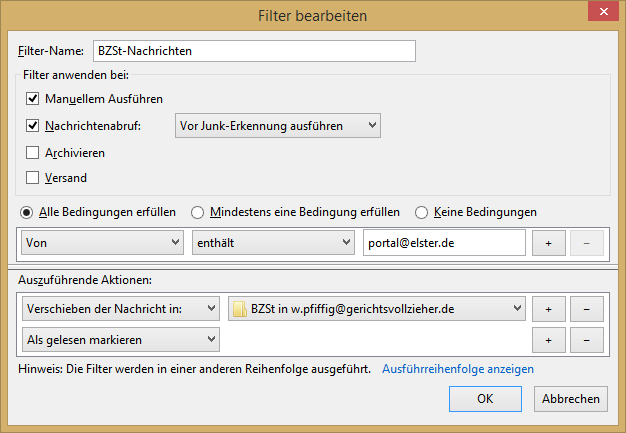
Task: Enable the 'Archivieren' checkbox
Action: (x=33, y=153)
